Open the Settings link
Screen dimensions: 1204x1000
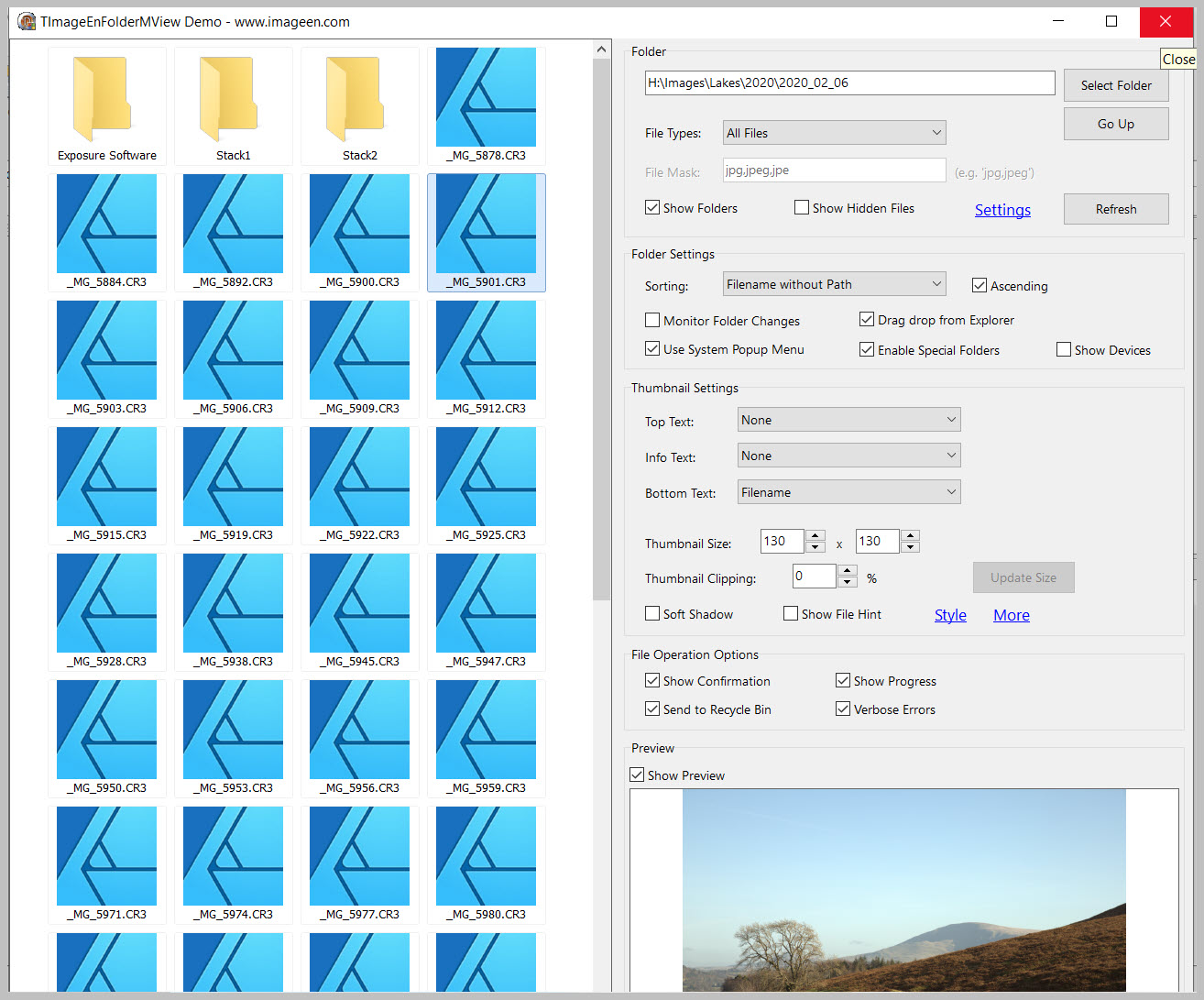[x=1002, y=210]
